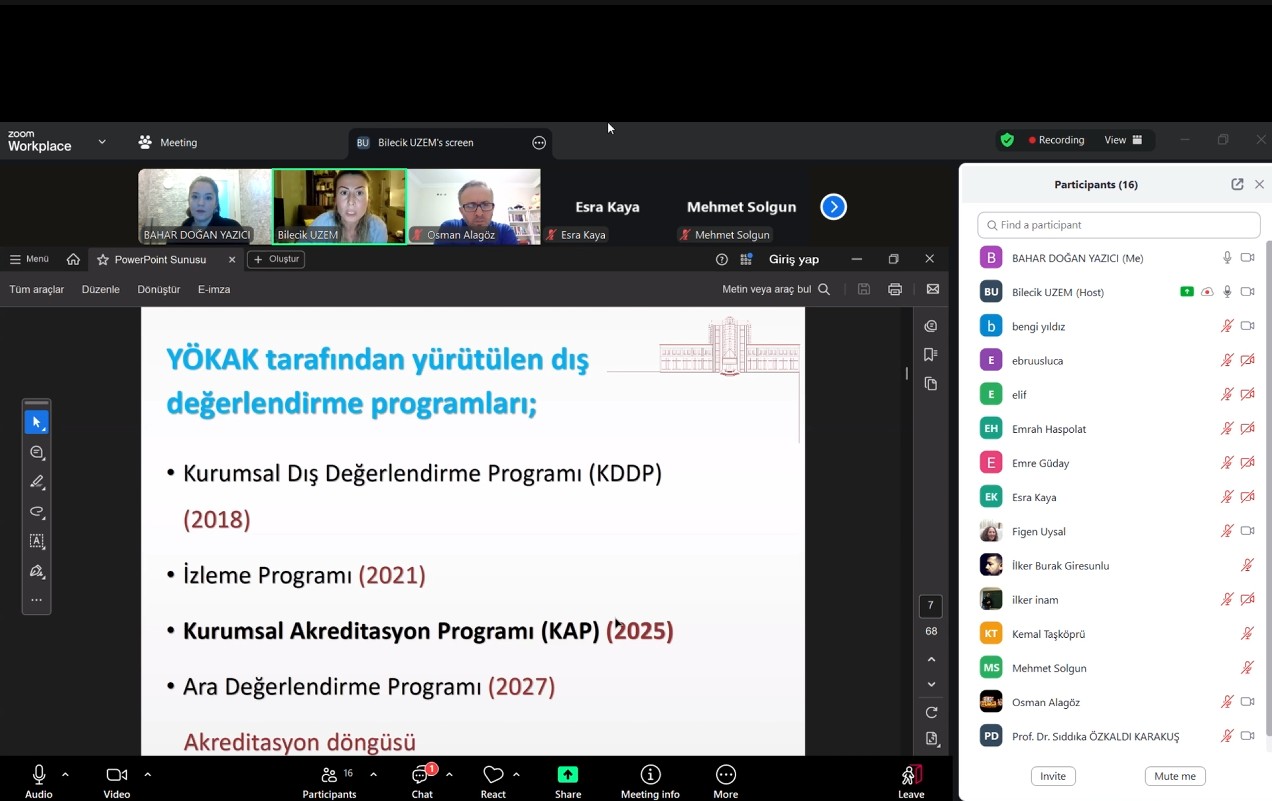Open the Düzenle menu
This screenshot has height=801, width=1272.
(x=100, y=289)
